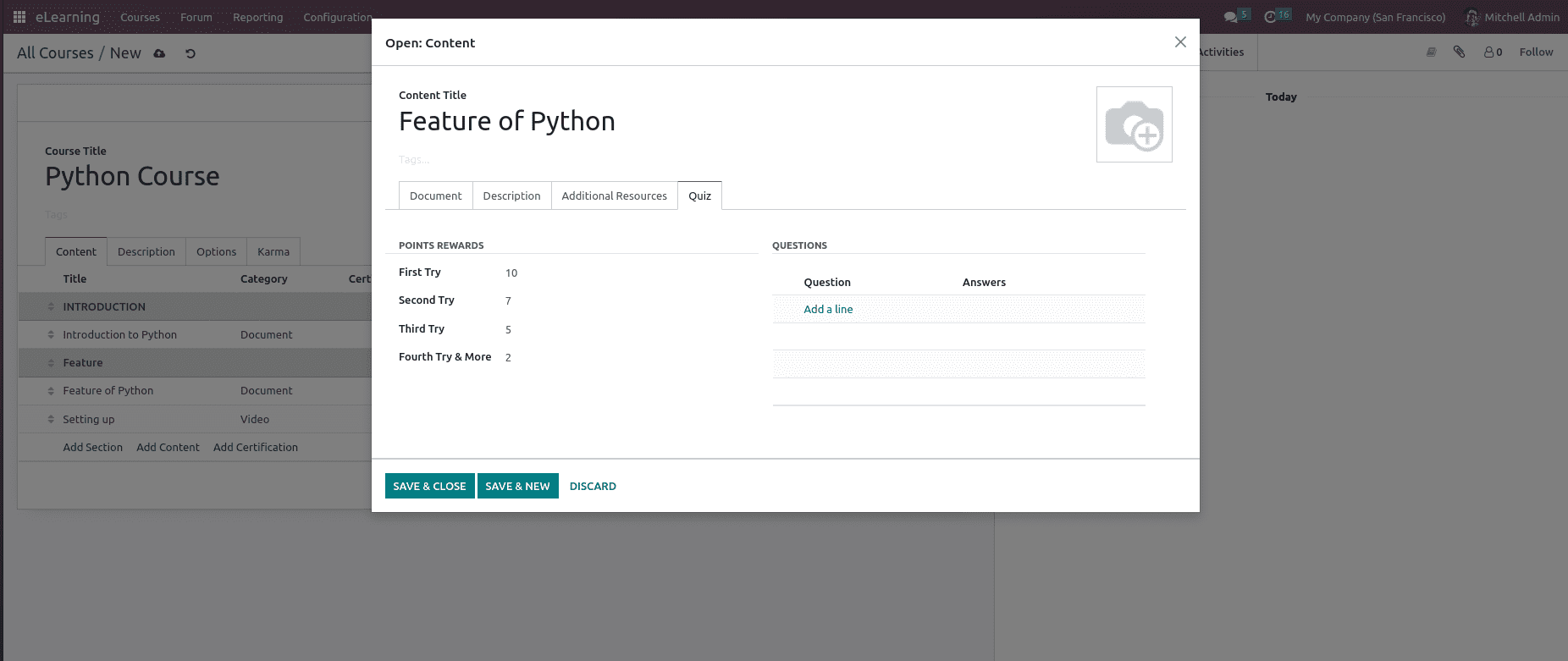Click drag handle of Feature section row
Screen dimensions: 1568x661
tap(51, 363)
